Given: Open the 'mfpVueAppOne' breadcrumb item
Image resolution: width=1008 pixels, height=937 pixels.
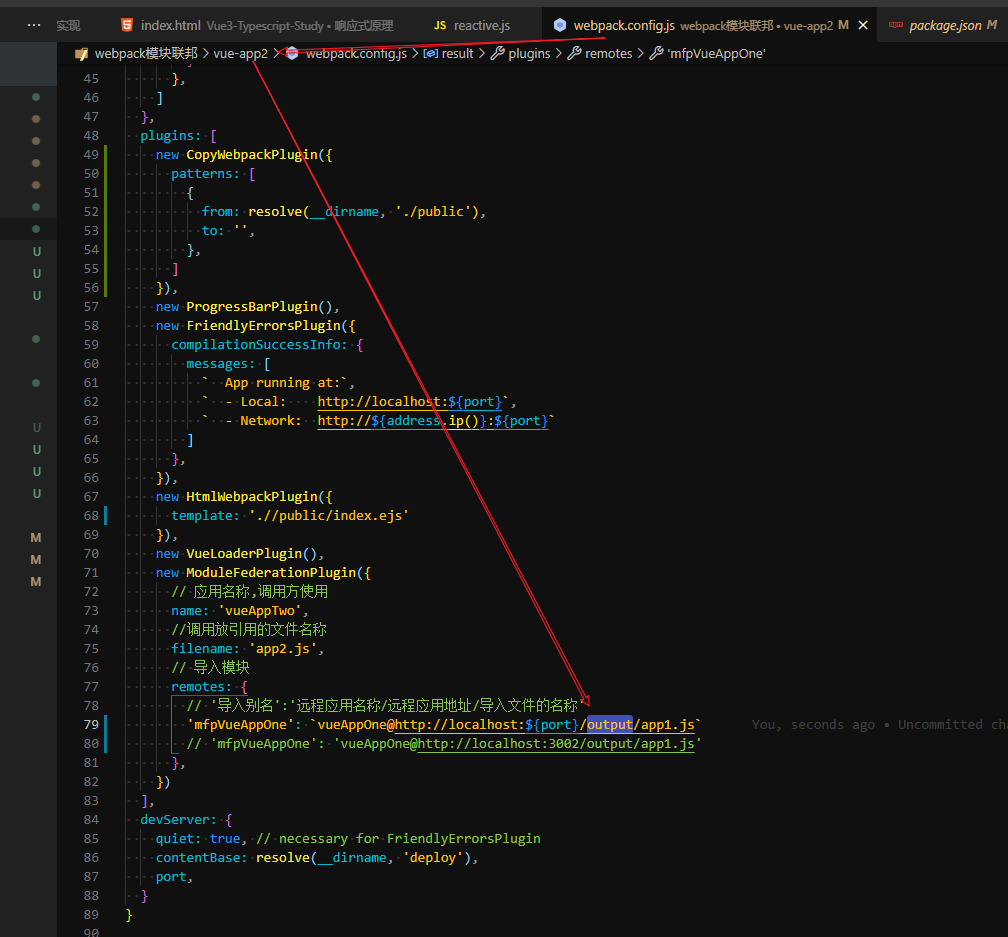Looking at the screenshot, I should pos(716,53).
